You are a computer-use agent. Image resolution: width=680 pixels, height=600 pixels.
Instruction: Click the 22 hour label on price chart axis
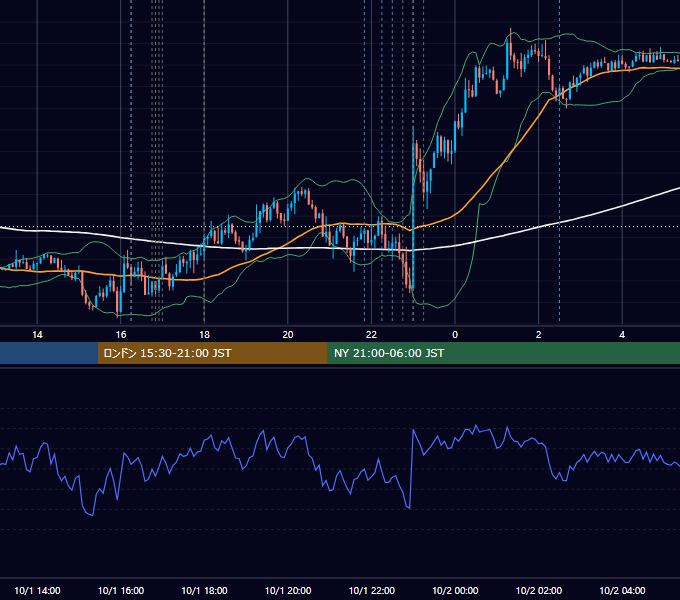point(371,335)
